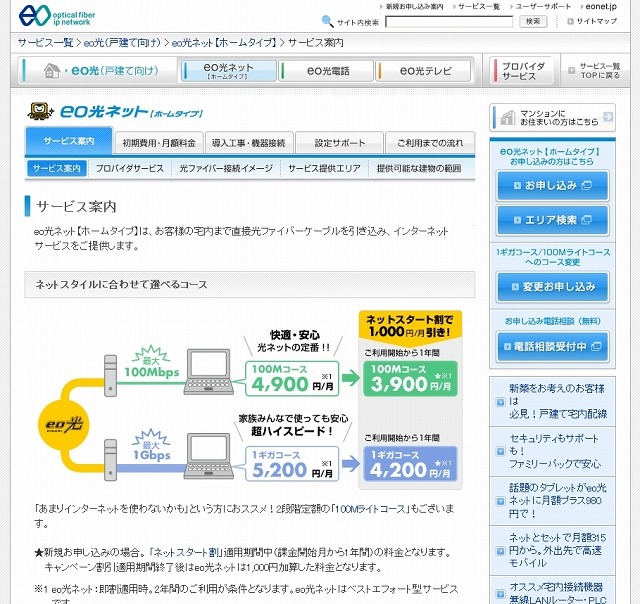
Task: Select the プロバイダサービス sub-navigation item
Action: 129,168
